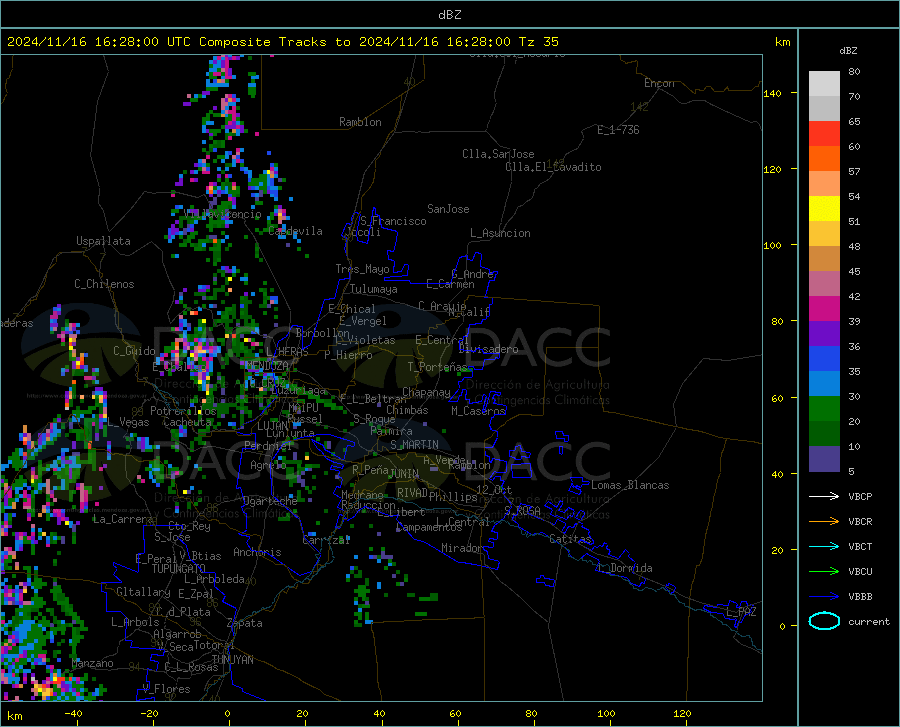Image resolution: width=900 pixels, height=727 pixels.
Task: Click the 'S_Francisco' place label
Action: 393,221
